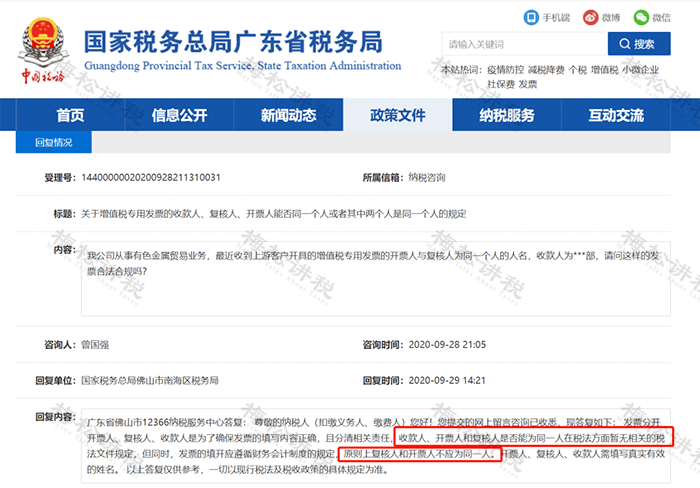
Task: Click the 发票 hot word link
Action: [x=528, y=84]
